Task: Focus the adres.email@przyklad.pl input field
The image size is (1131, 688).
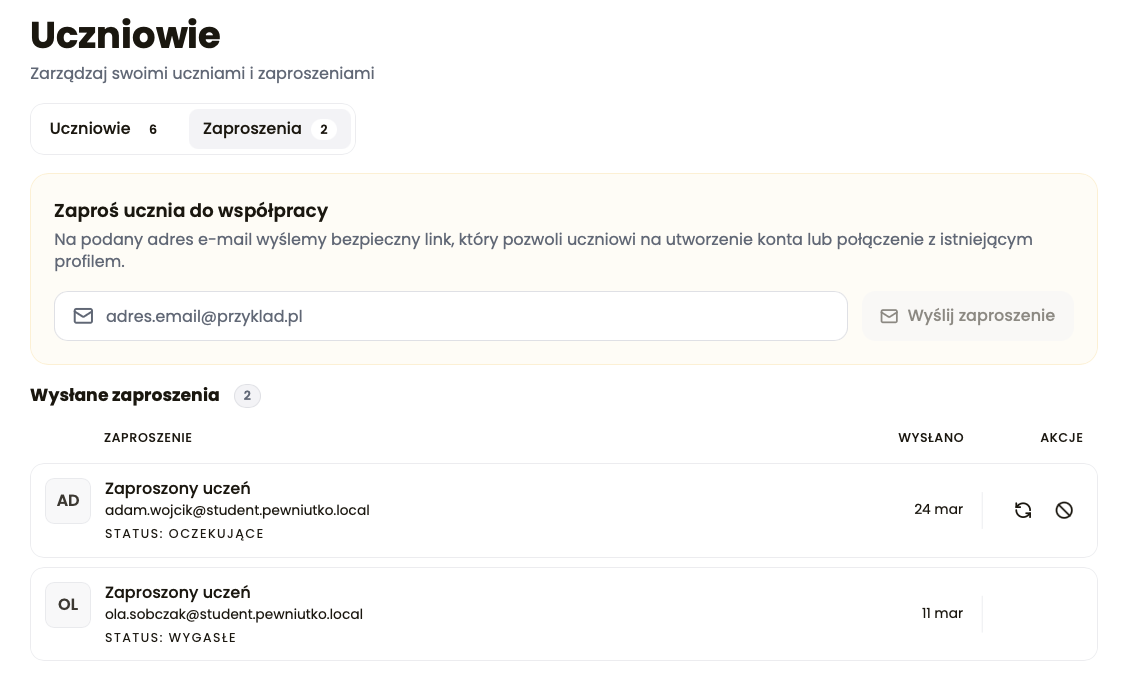Action: coord(451,316)
